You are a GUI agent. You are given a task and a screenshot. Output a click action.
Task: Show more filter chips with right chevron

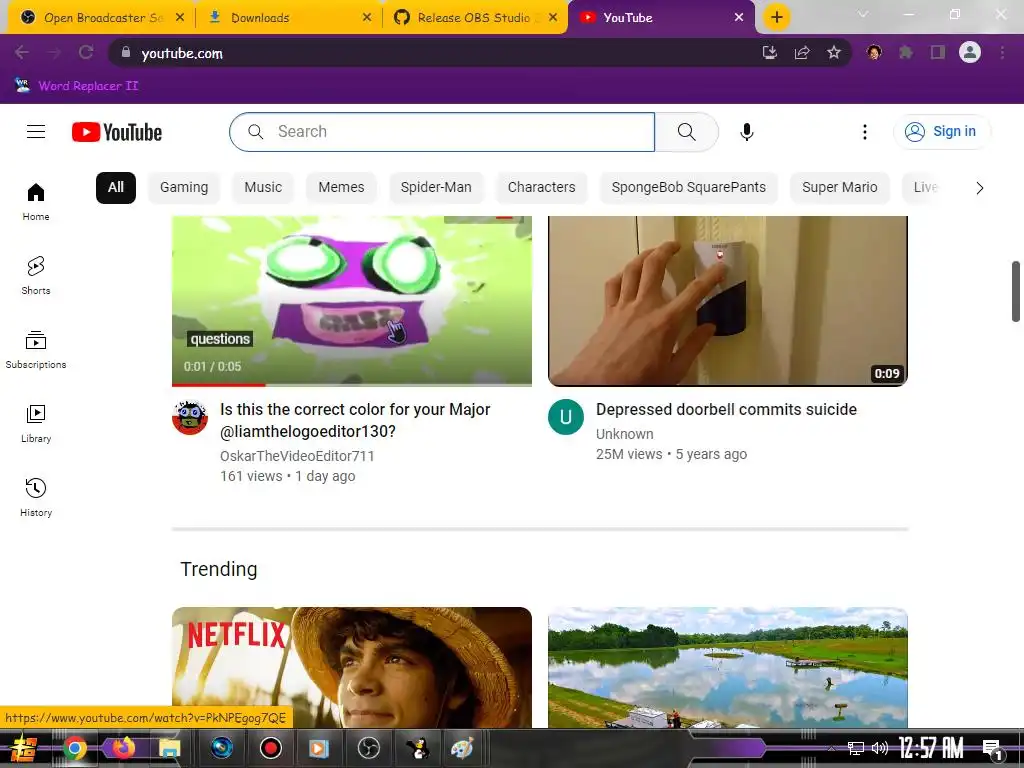pos(979,188)
